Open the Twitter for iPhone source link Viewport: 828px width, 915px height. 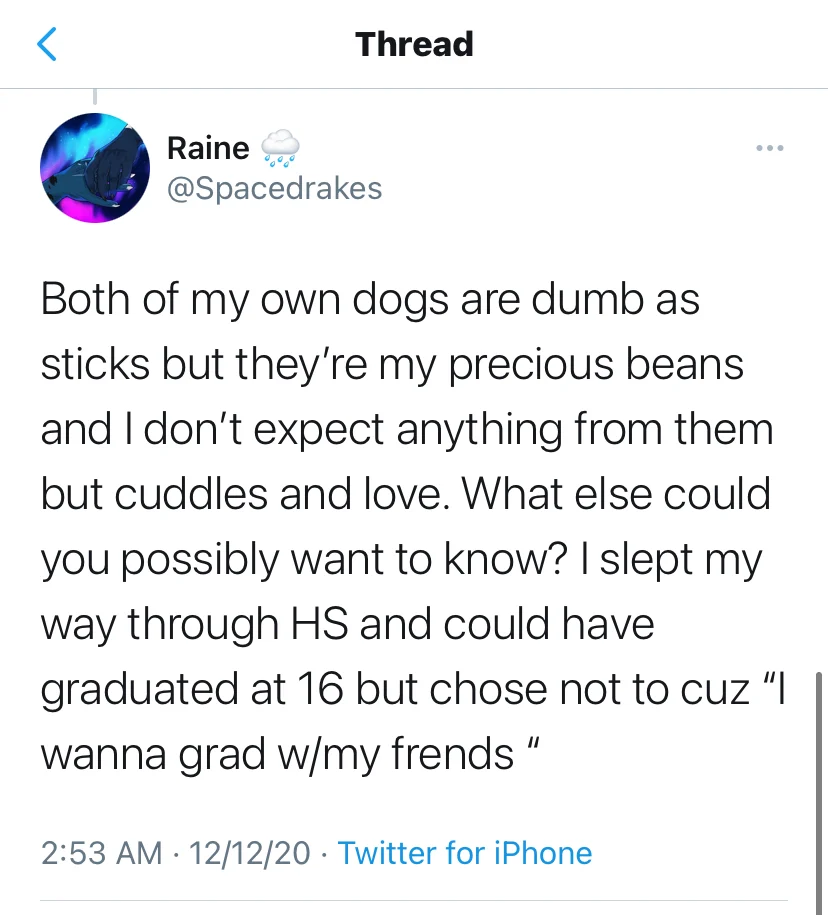[x=465, y=853]
